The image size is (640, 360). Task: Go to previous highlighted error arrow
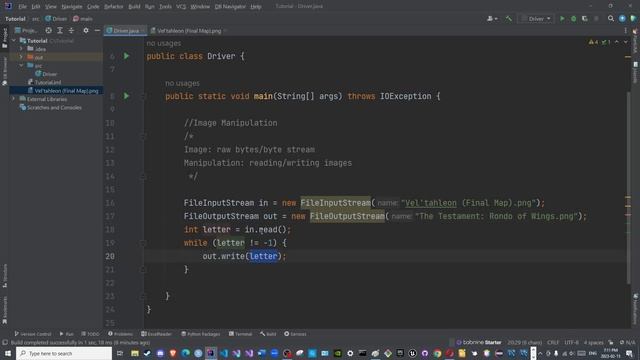[617, 42]
